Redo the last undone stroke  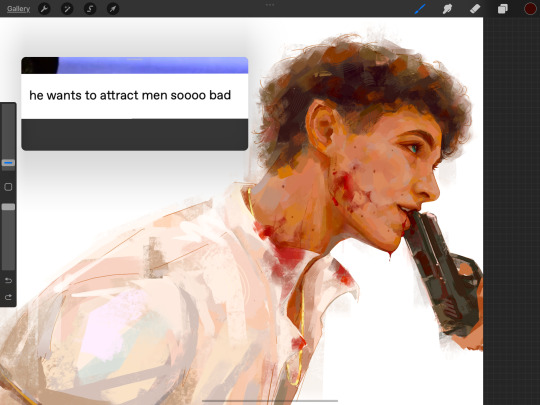8,297
